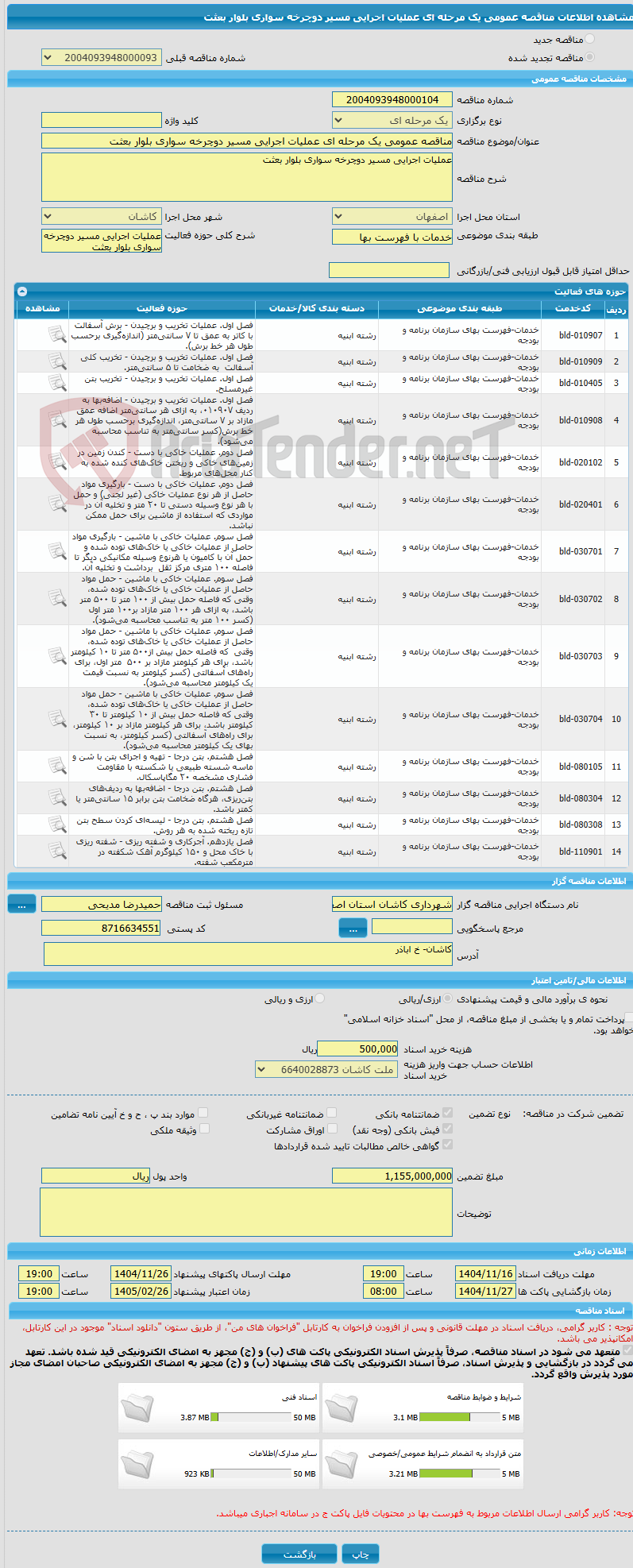The height and width of the screenshot is (1568, 633).
Task: Open view icon for row bld-010907
Action: pos(56,334)
